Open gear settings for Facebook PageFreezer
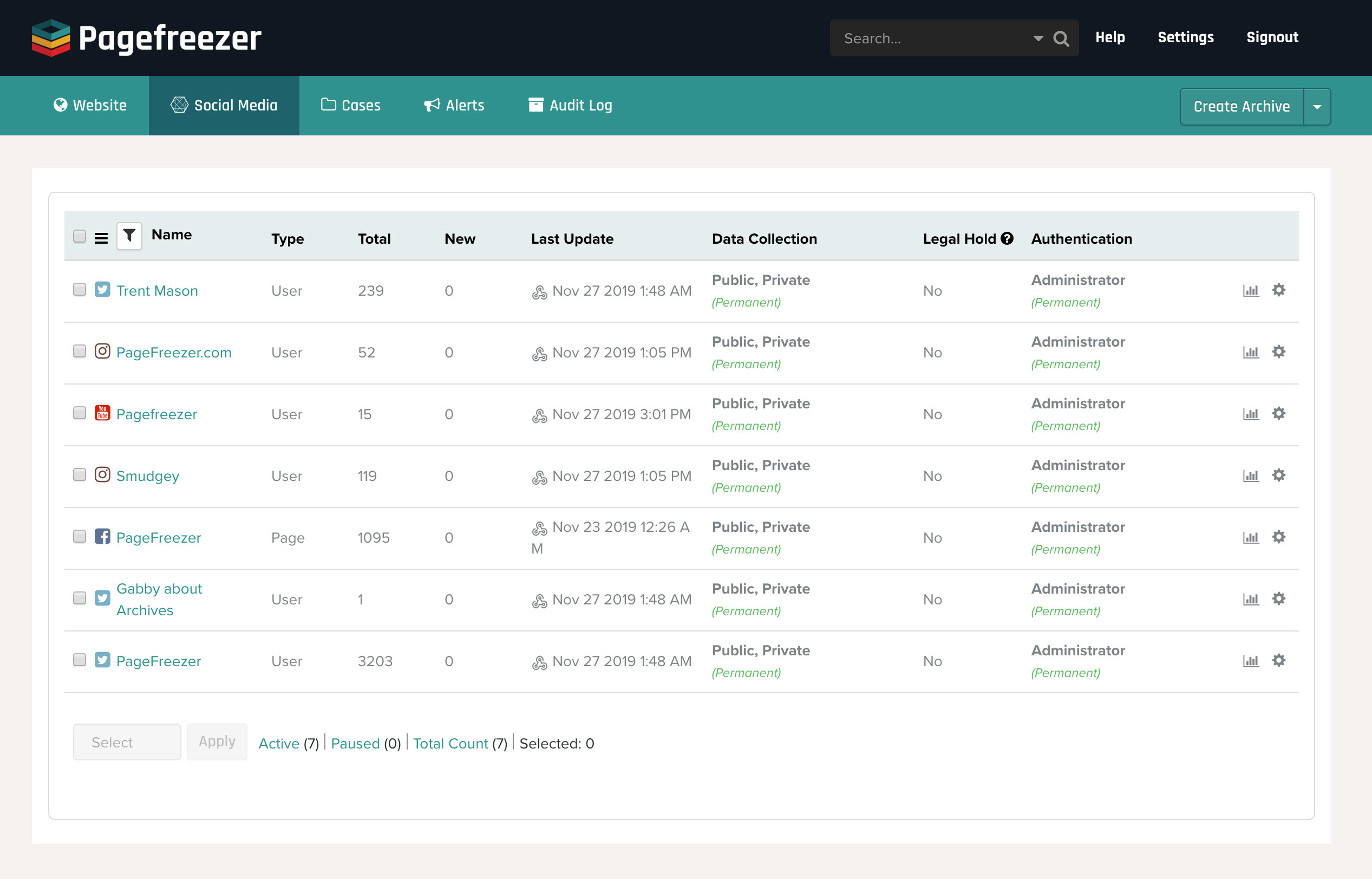 (1279, 537)
